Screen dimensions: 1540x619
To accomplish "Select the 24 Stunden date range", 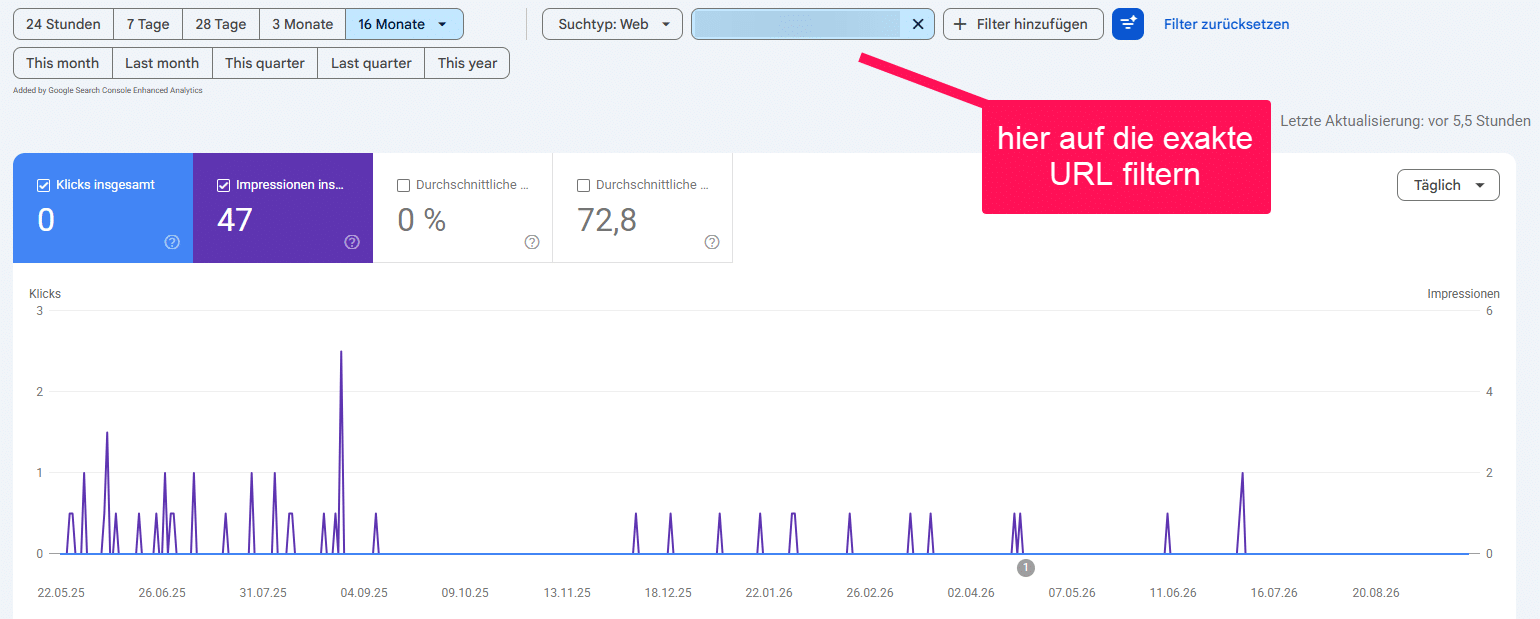I will pos(63,24).
